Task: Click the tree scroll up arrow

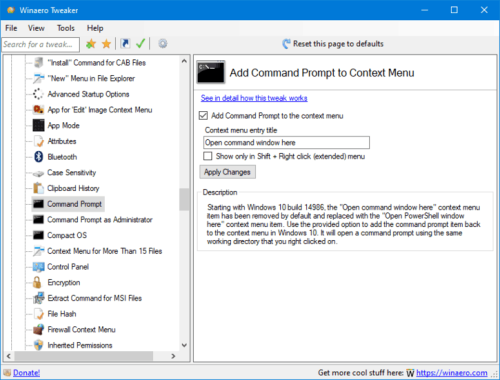Action: [184, 61]
